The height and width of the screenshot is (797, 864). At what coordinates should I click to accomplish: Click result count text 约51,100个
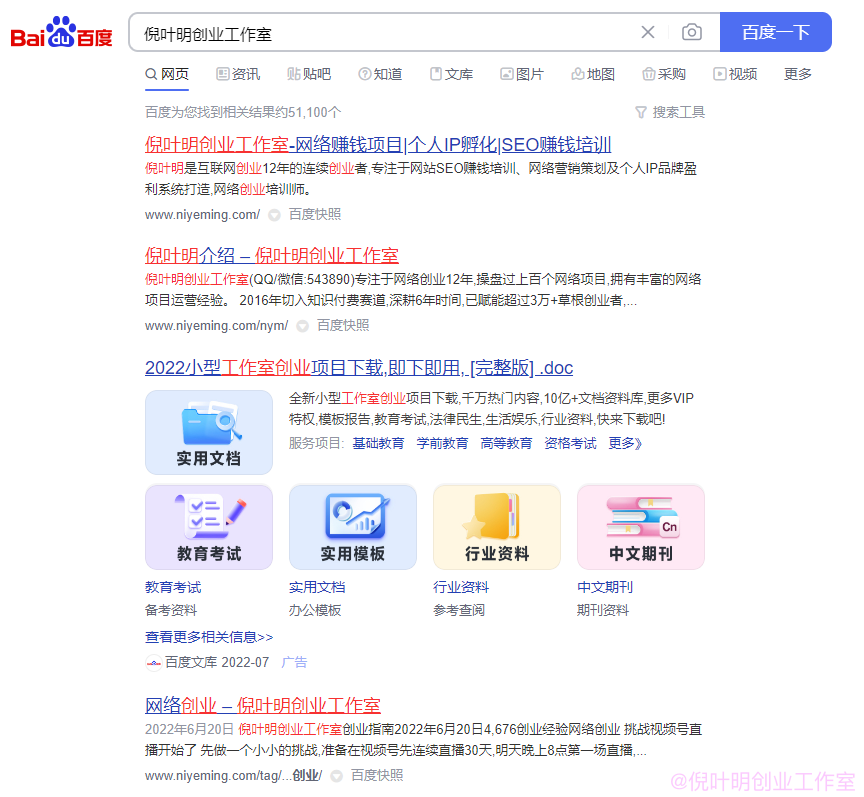[x=308, y=112]
